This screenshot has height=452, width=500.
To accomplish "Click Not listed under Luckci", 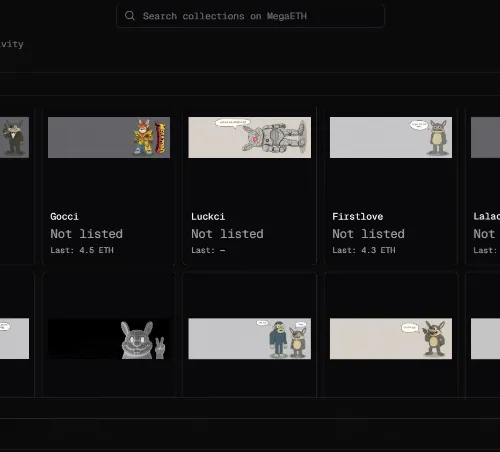I will click(227, 234).
